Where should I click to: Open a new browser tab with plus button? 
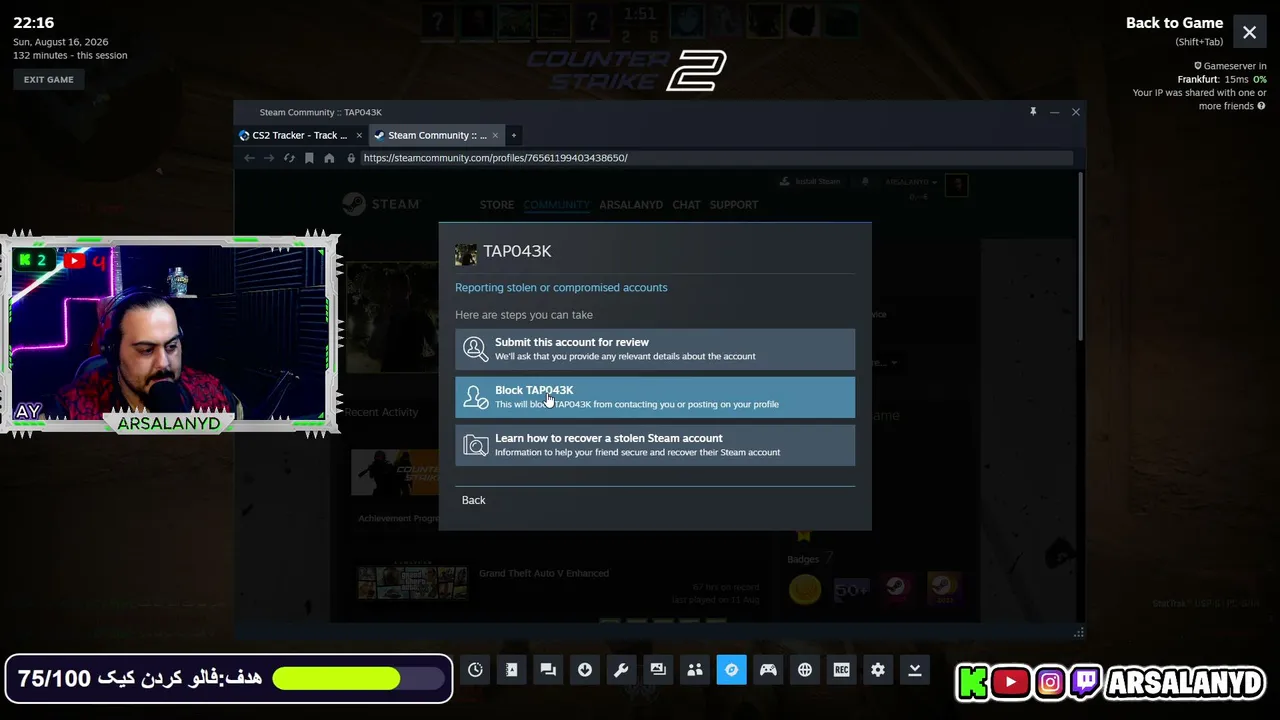(514, 135)
